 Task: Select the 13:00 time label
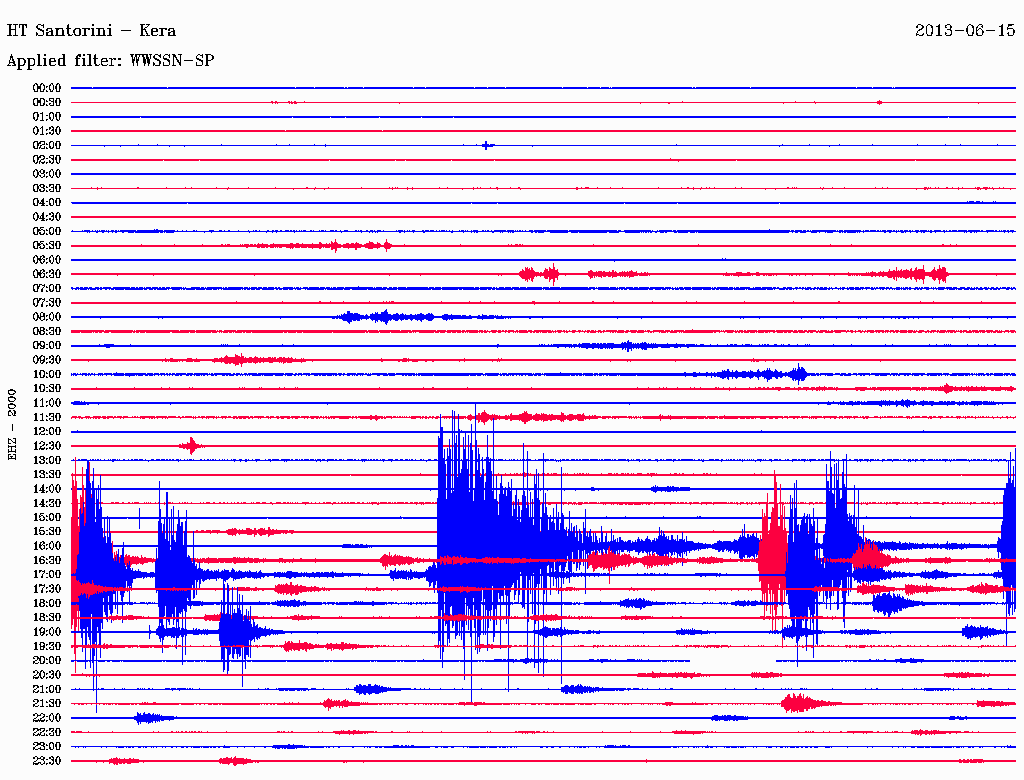47,461
